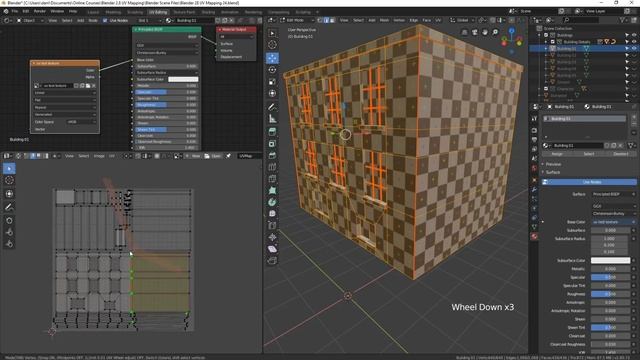
Task: Select the UV editor Grab tool
Action: 9,220
